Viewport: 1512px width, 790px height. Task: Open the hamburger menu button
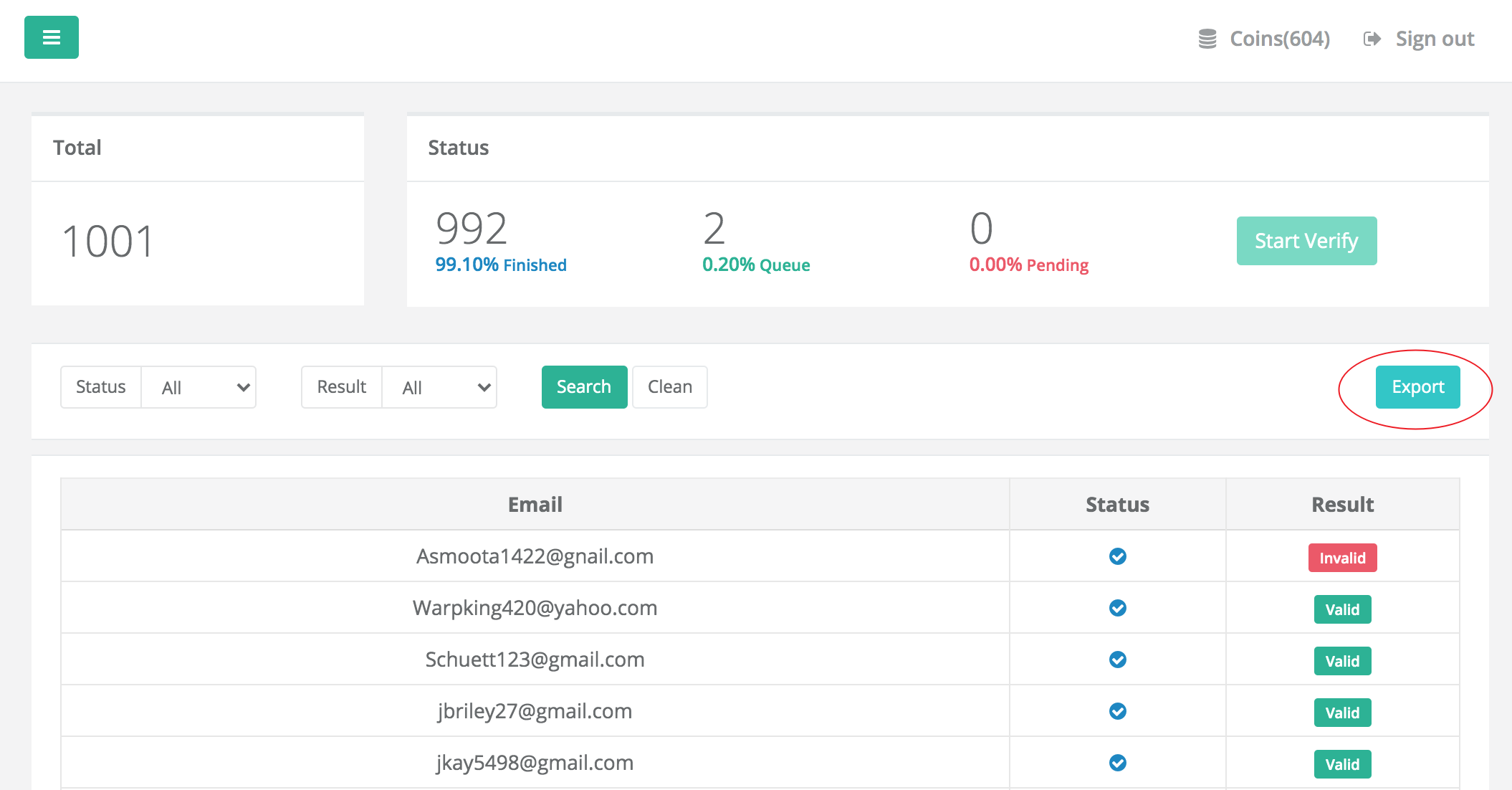(52, 37)
